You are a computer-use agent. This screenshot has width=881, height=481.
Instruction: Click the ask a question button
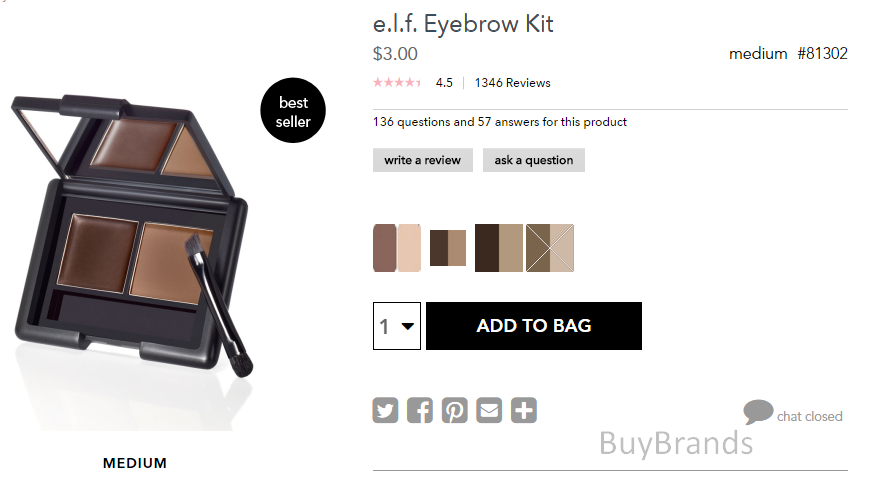tap(534, 160)
